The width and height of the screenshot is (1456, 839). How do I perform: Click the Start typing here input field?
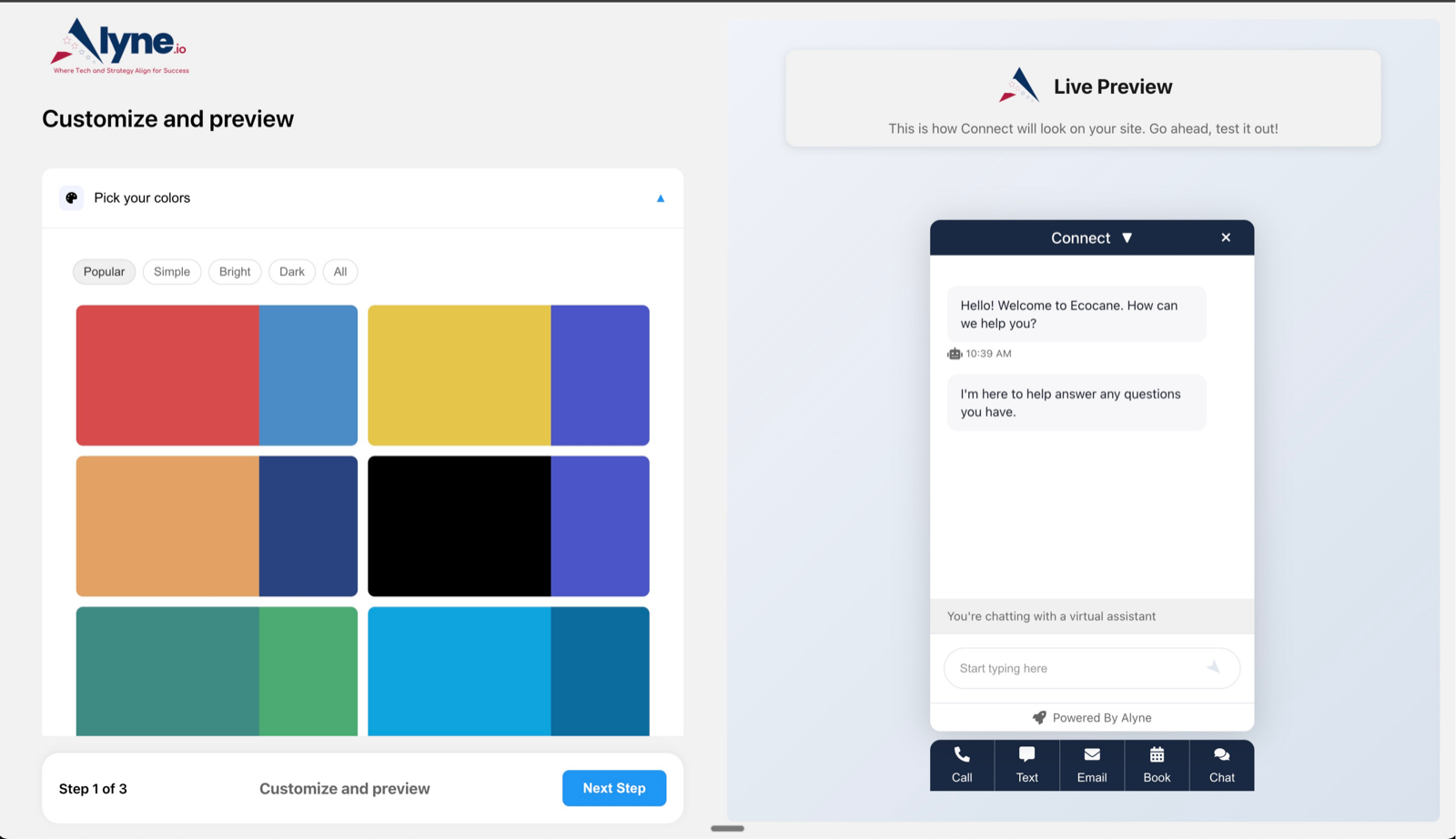tap(1092, 668)
